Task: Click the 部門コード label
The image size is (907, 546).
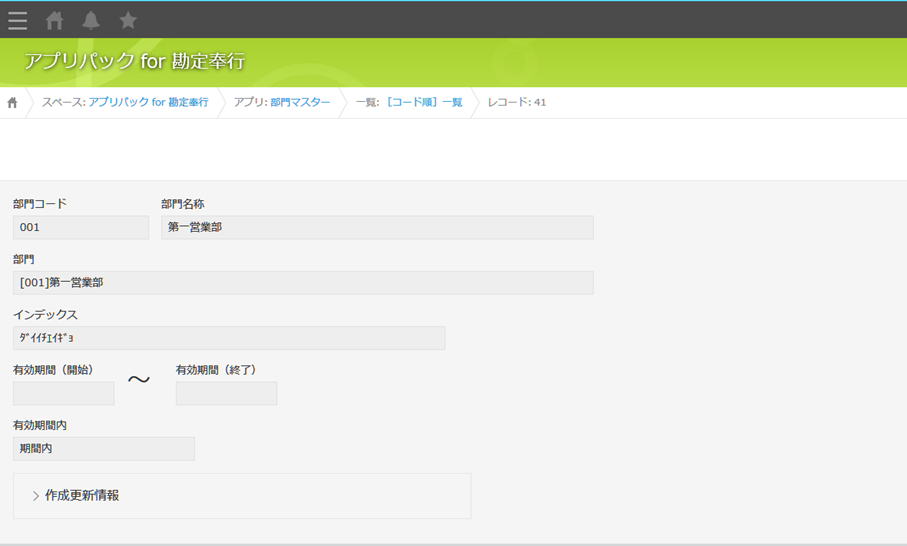Action: [x=40, y=204]
